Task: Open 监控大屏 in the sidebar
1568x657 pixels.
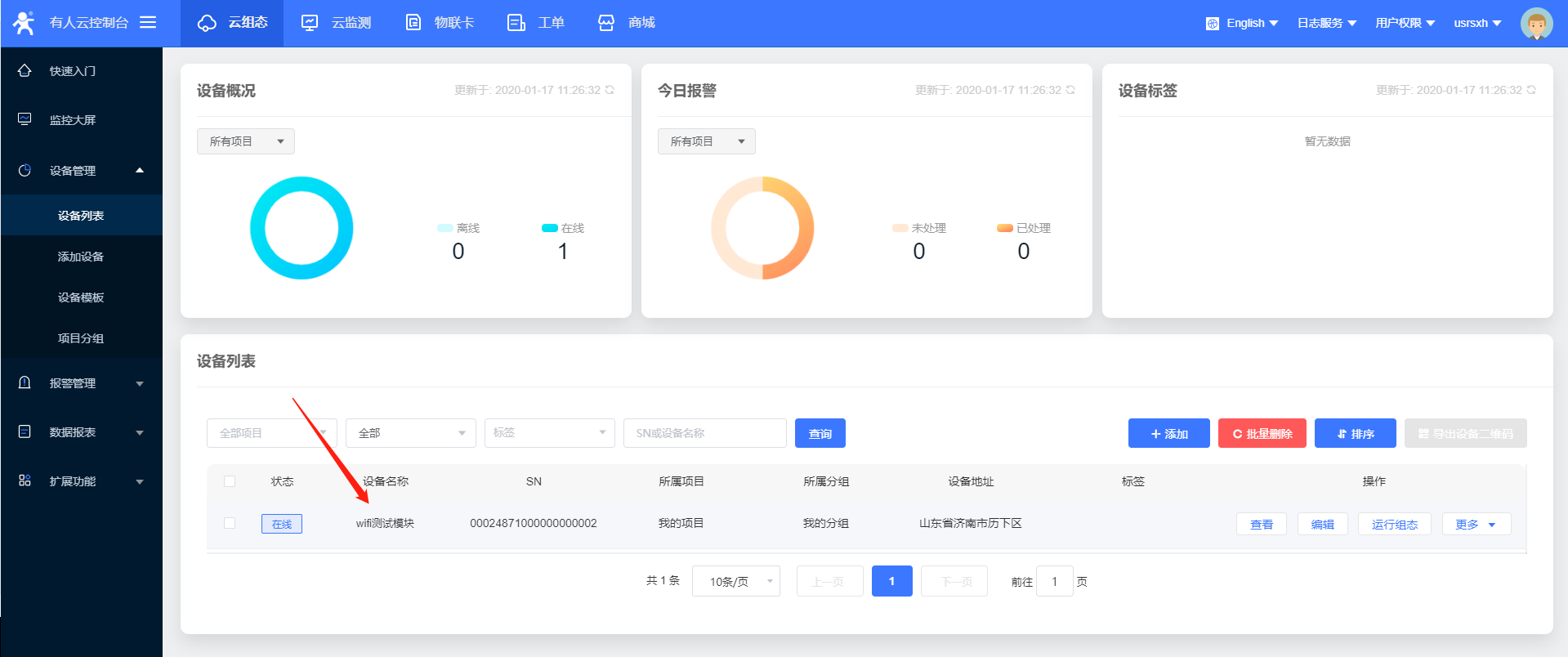Action: (x=73, y=120)
